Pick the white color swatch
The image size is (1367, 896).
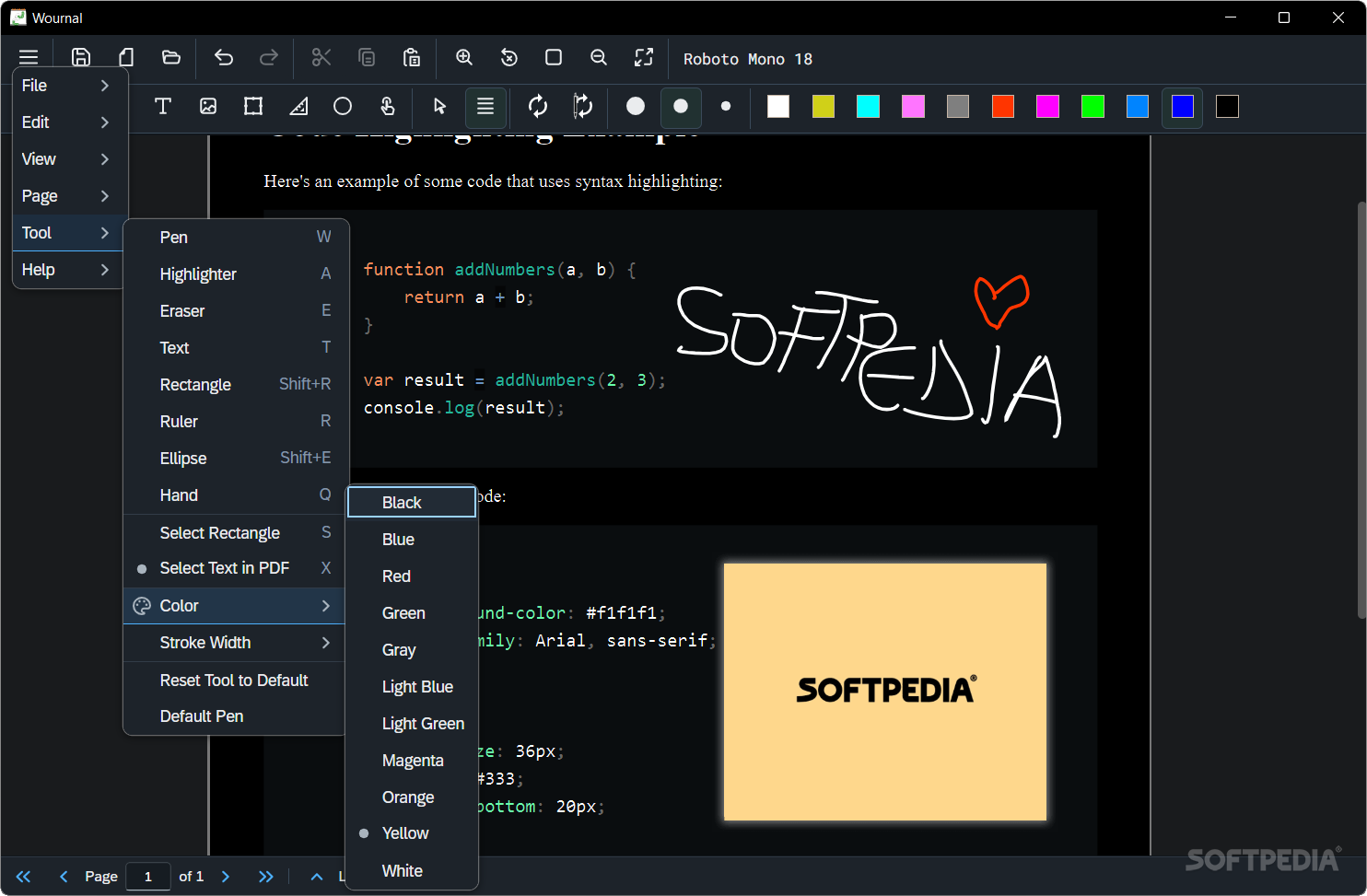[x=778, y=107]
